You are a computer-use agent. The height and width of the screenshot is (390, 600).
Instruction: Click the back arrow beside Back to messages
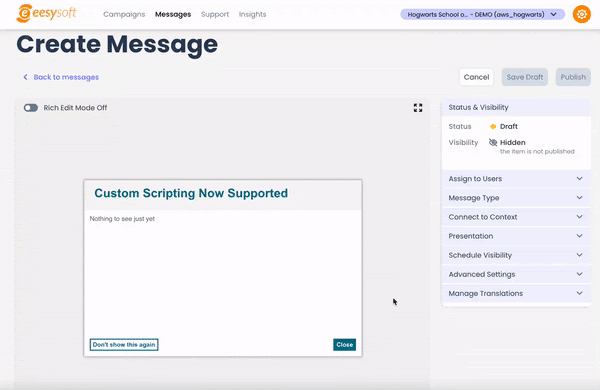(x=25, y=77)
